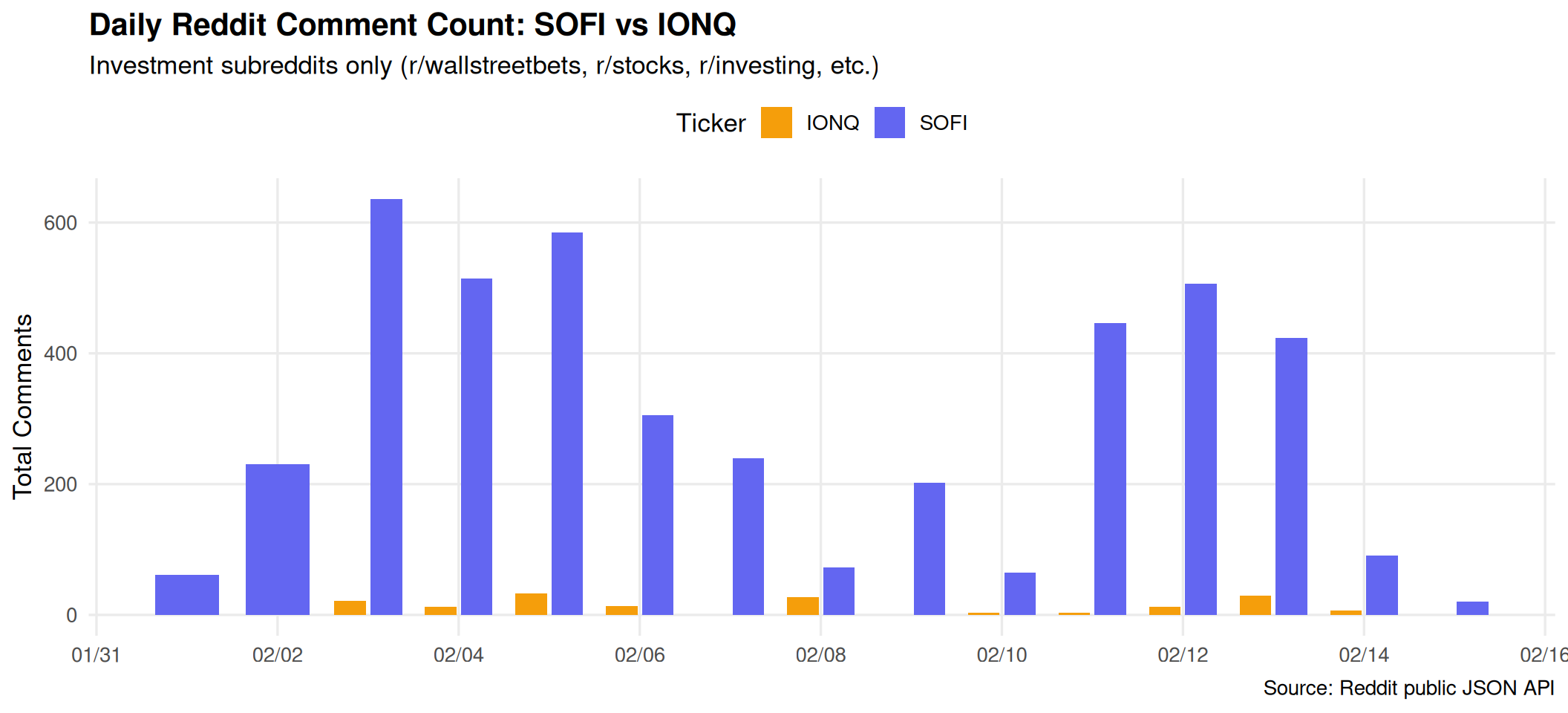Click the "SOFI" legend label text

click(x=943, y=123)
